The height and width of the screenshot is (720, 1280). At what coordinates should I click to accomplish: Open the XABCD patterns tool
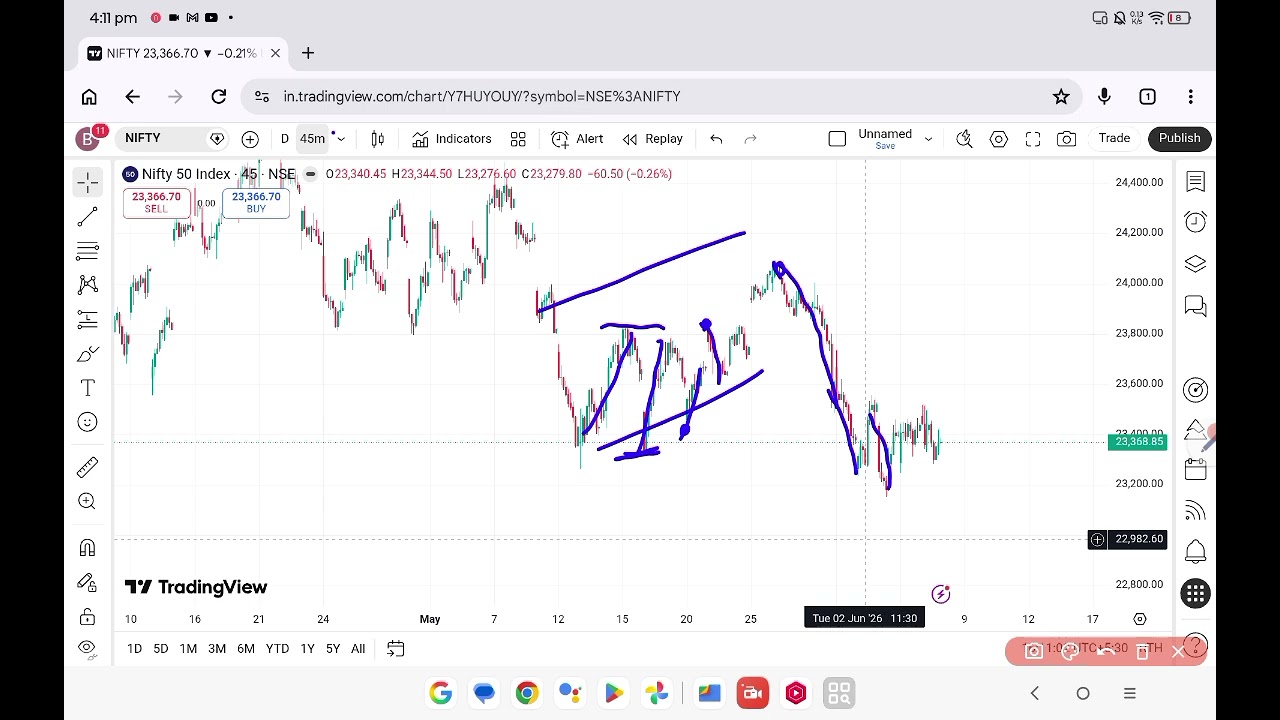pos(88,285)
